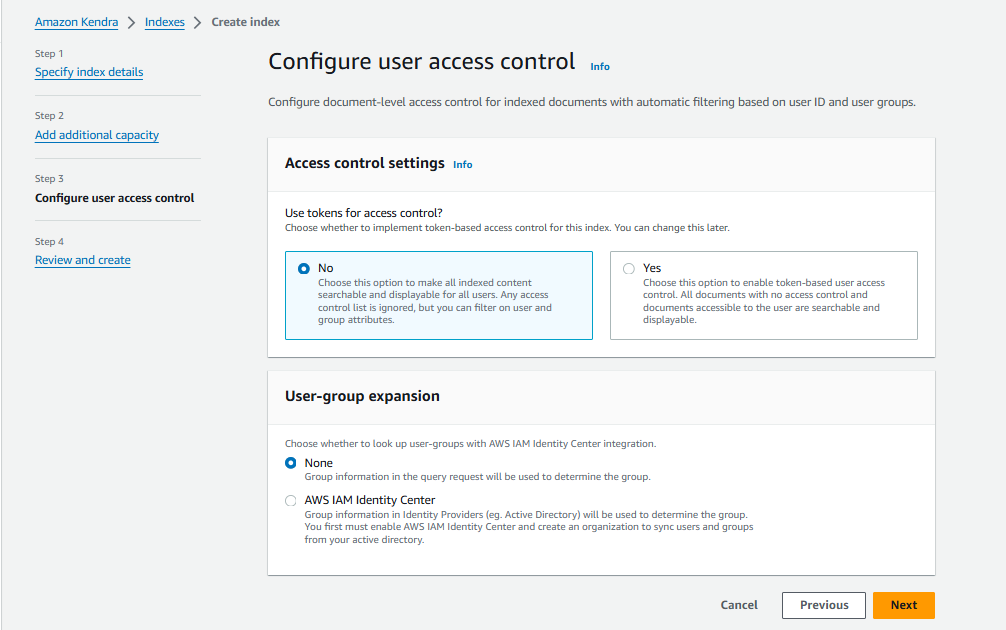Viewport: 1006px width, 630px height.
Task: Choose "None" for user-group expansion
Action: click(291, 462)
